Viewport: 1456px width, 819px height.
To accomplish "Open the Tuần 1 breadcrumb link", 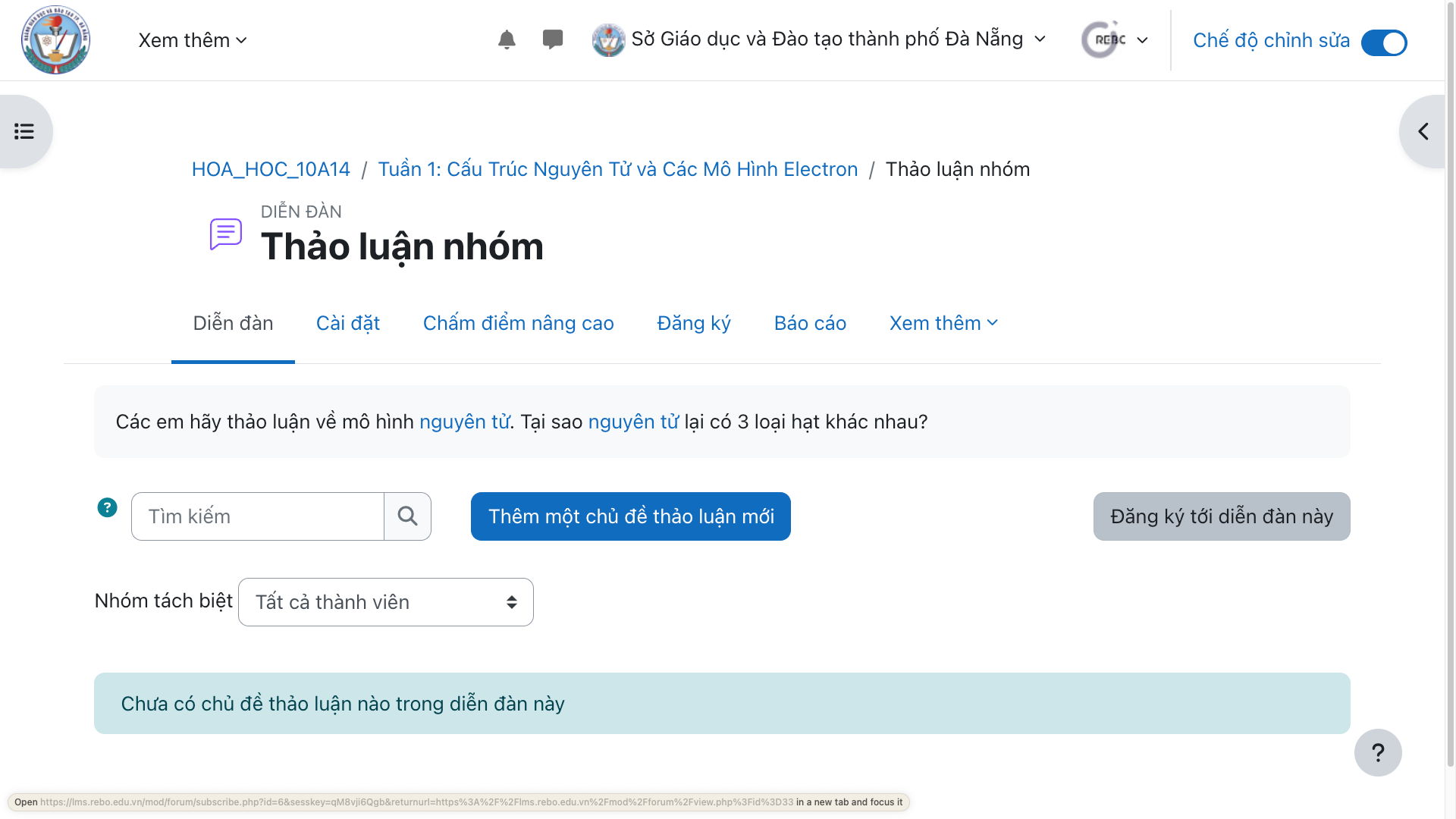I will [x=618, y=169].
